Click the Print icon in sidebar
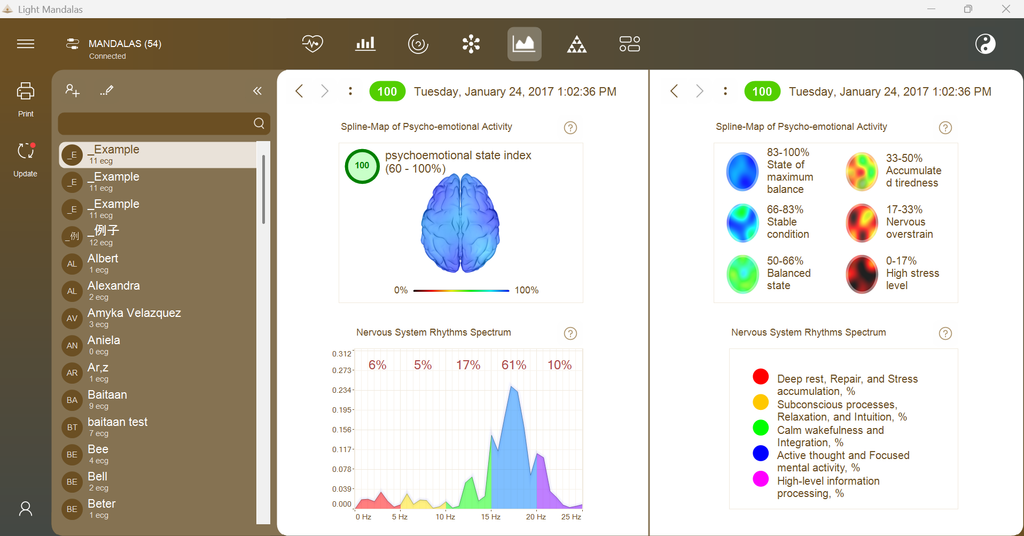 pyautogui.click(x=25, y=91)
